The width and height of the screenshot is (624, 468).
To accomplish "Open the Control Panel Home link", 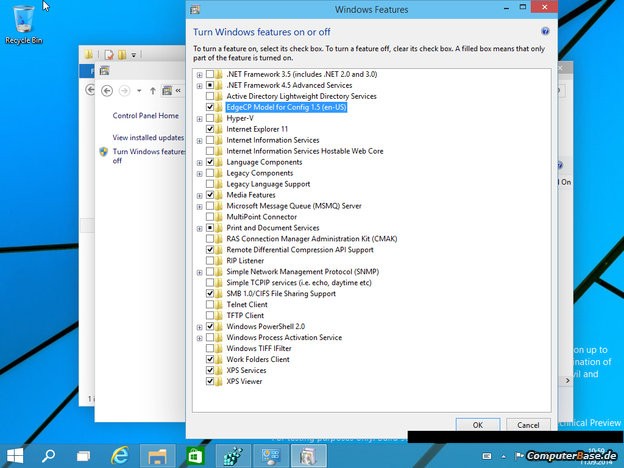I will [145, 116].
